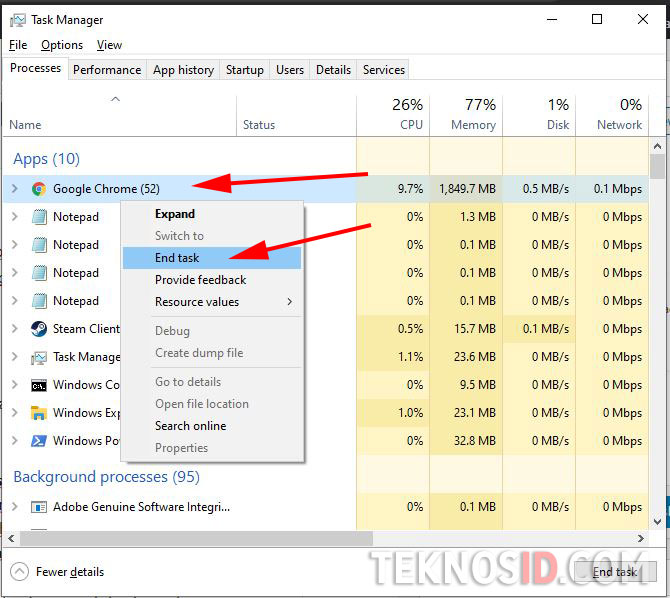
Task: Switch to the Startup tab
Action: click(x=244, y=70)
